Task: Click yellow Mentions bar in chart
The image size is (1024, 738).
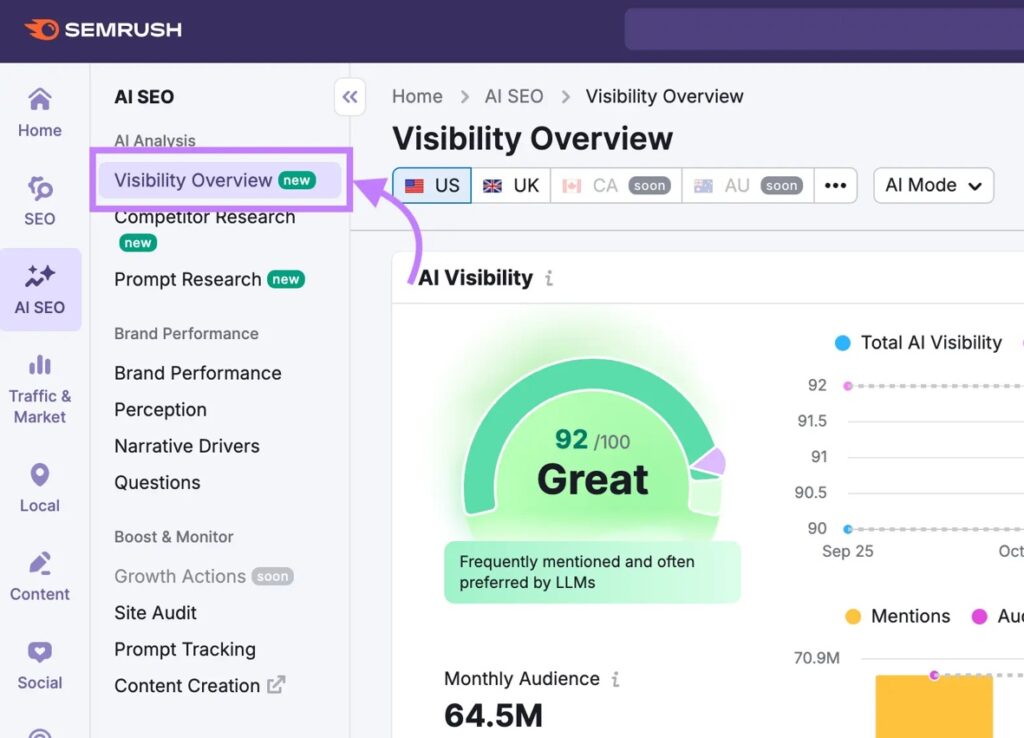Action: pyautogui.click(x=934, y=707)
